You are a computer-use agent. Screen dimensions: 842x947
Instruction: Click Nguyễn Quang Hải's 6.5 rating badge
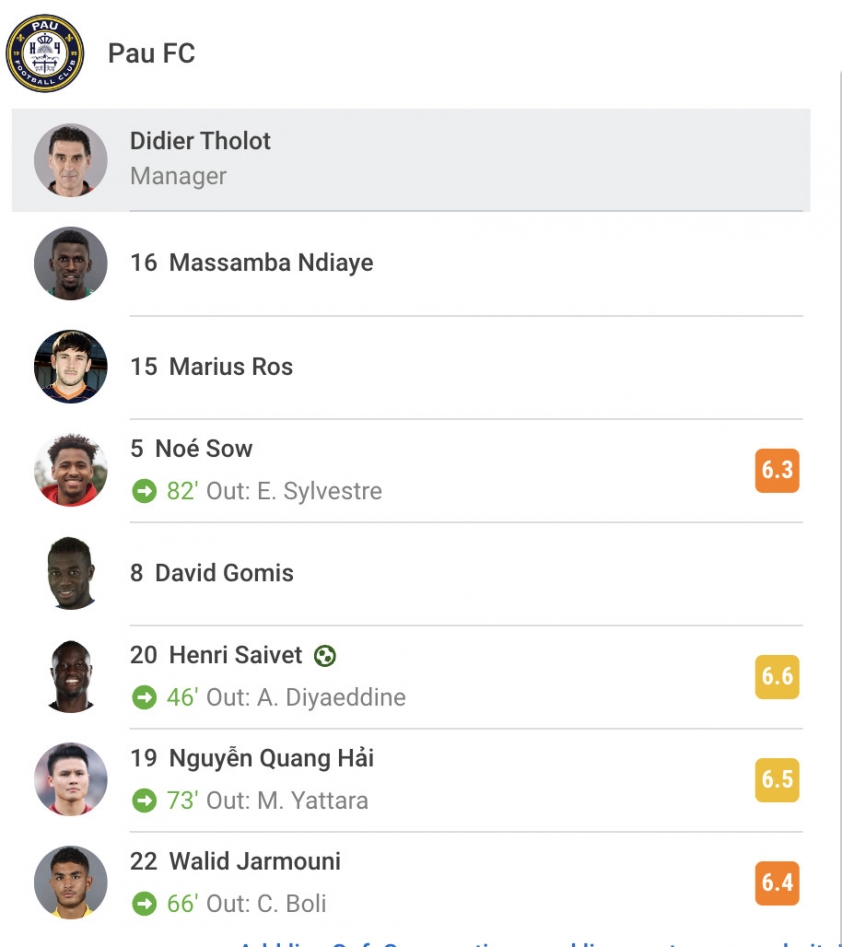click(x=777, y=780)
